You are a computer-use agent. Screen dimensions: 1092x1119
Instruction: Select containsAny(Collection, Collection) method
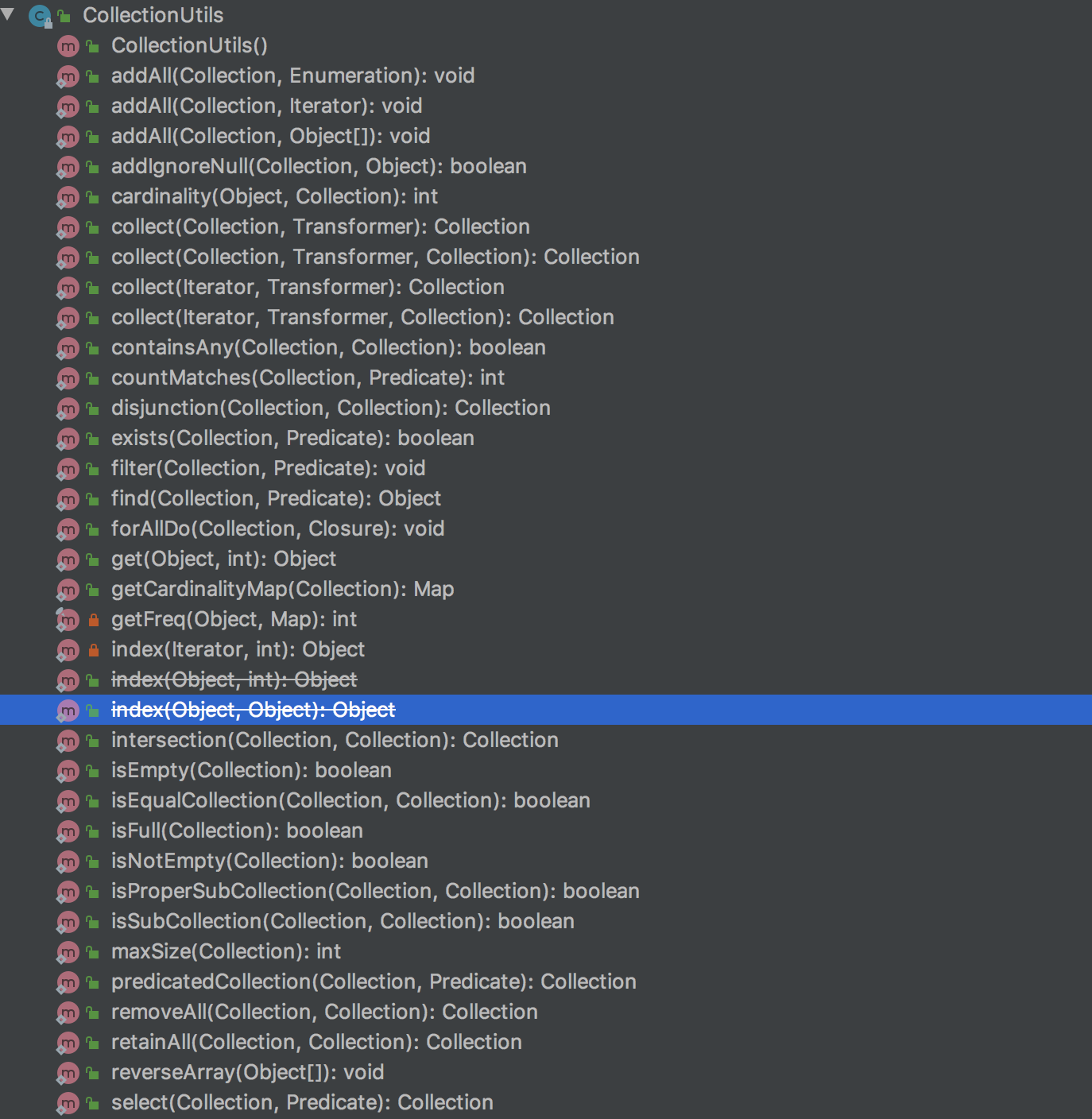pyautogui.click(x=328, y=348)
